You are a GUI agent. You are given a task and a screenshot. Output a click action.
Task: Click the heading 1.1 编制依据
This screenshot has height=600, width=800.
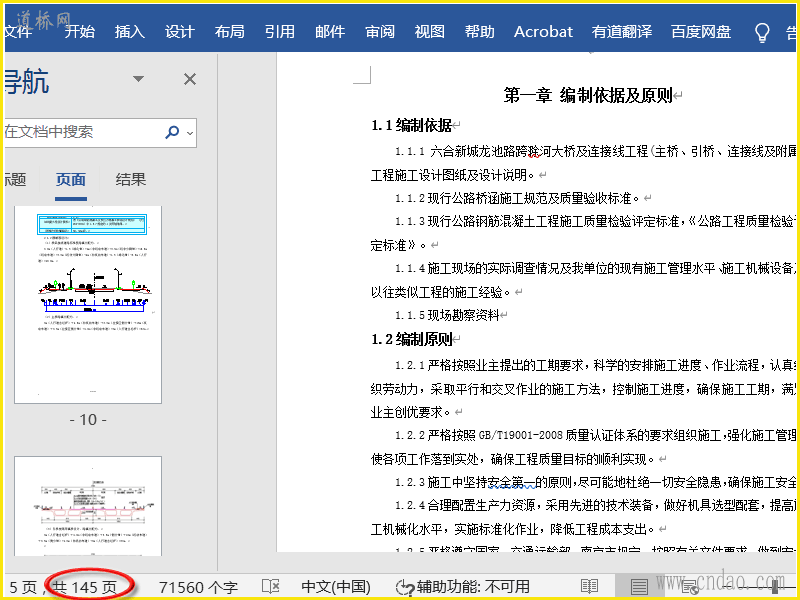pos(411,125)
